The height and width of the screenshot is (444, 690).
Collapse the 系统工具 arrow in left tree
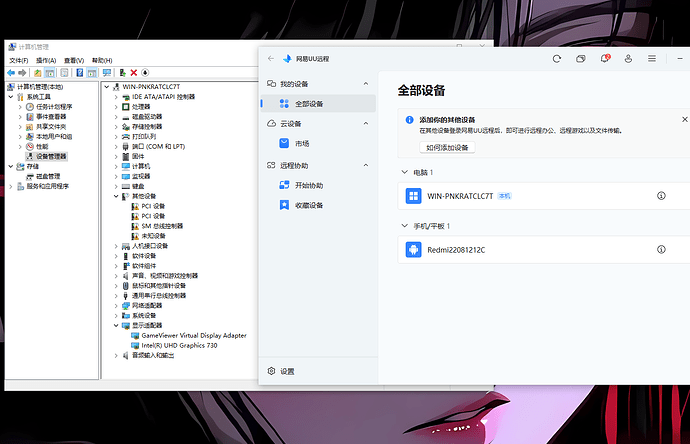point(11,97)
